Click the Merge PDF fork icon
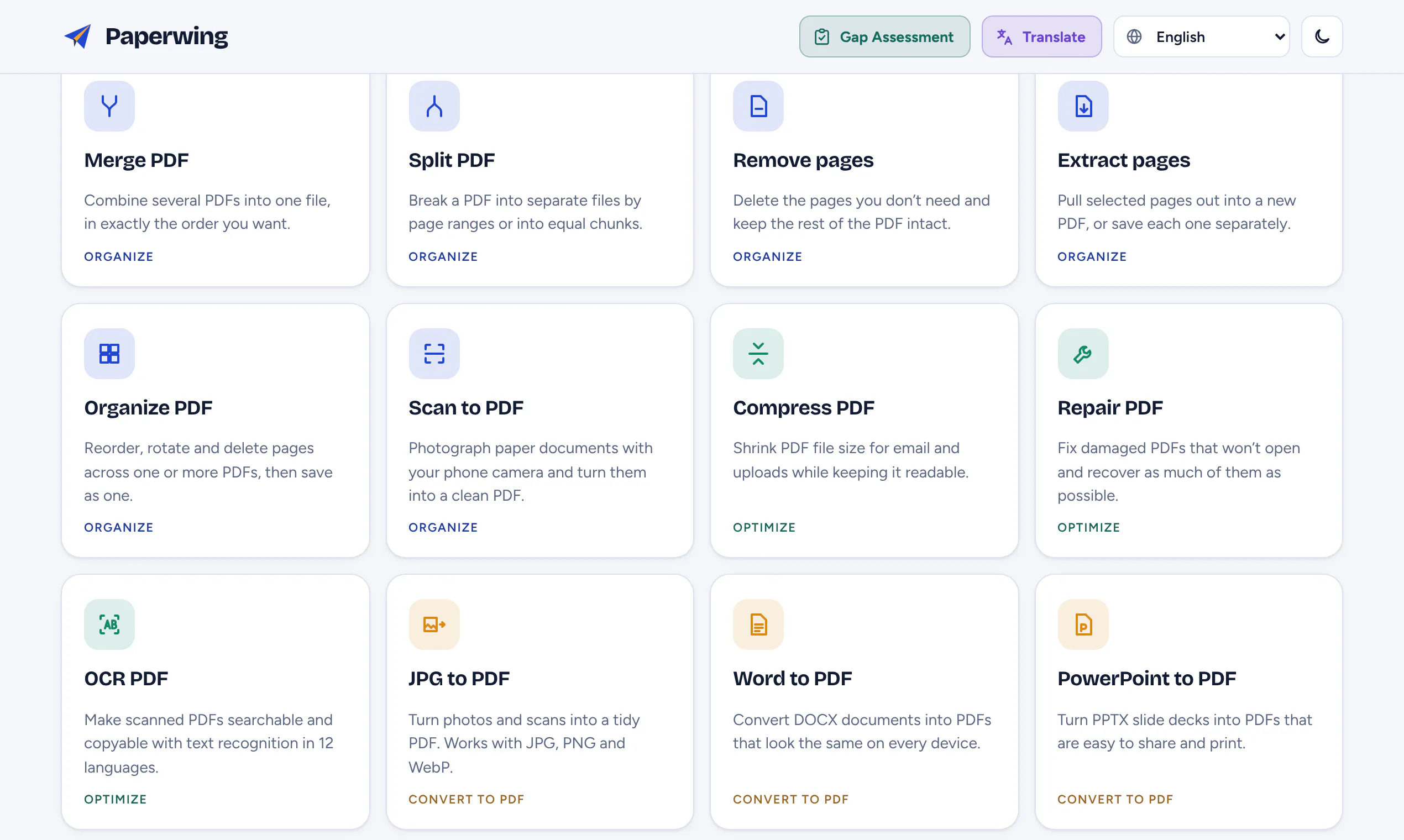Image resolution: width=1404 pixels, height=840 pixels. [109, 106]
